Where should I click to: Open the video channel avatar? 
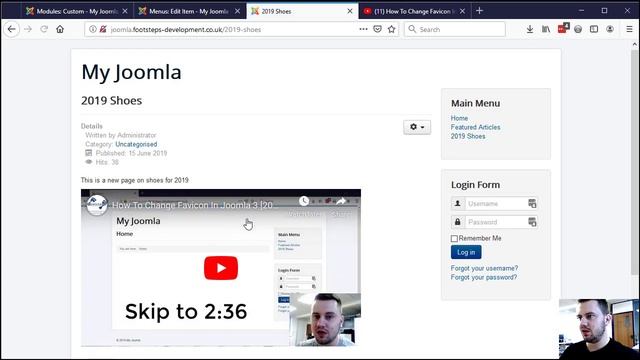point(97,204)
